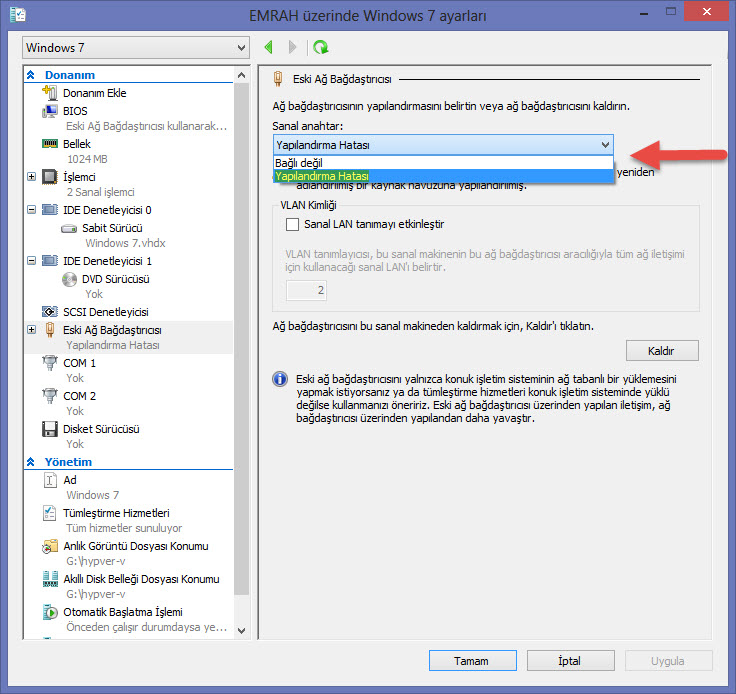This screenshot has height=694, width=736.
Task: Click the green back navigation arrow
Action: tap(268, 47)
